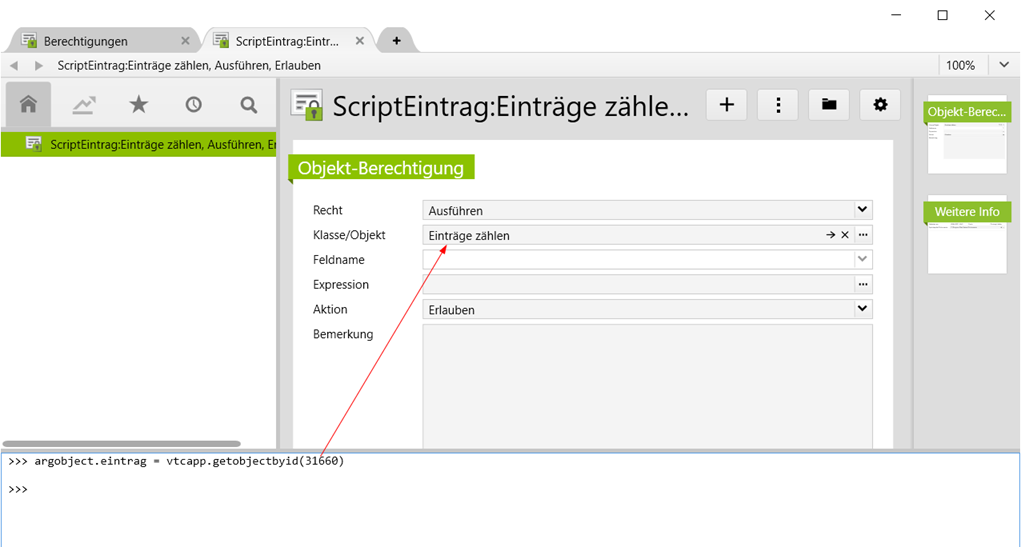Screen dimensions: 1021x547
Task: Open a new tab with plus
Action: [396, 41]
